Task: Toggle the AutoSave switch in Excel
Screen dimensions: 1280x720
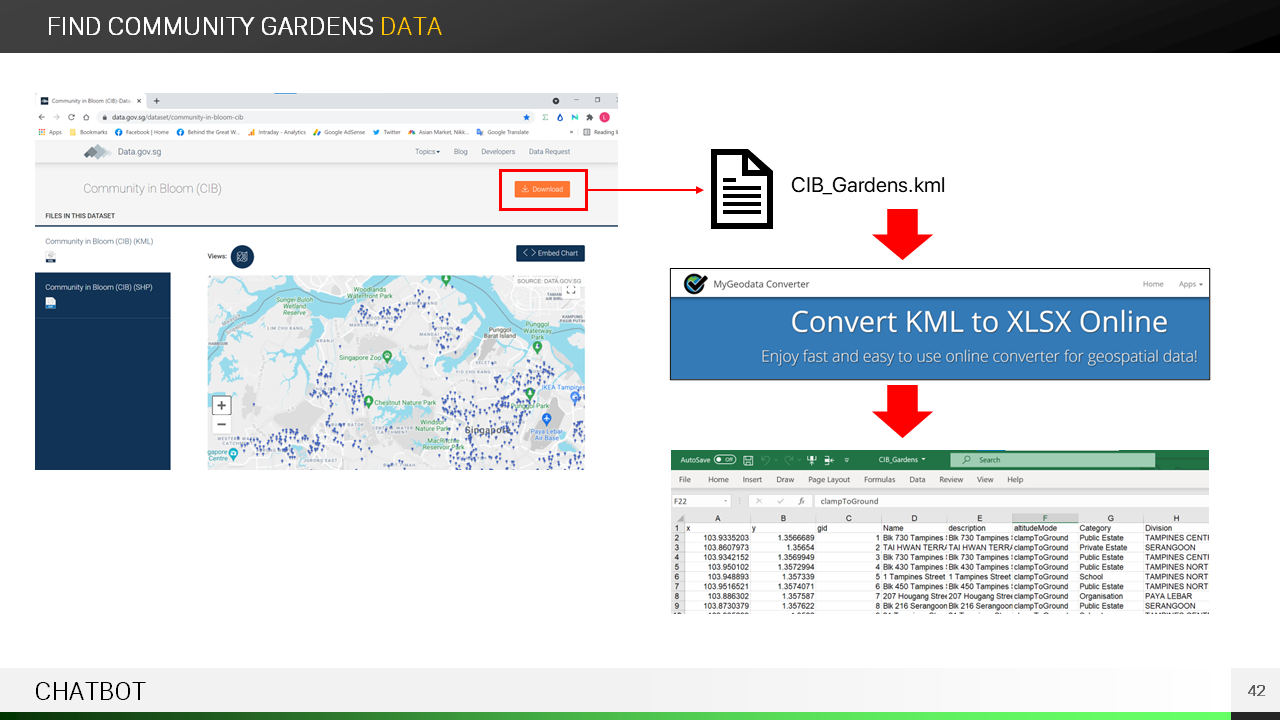Action: click(724, 460)
